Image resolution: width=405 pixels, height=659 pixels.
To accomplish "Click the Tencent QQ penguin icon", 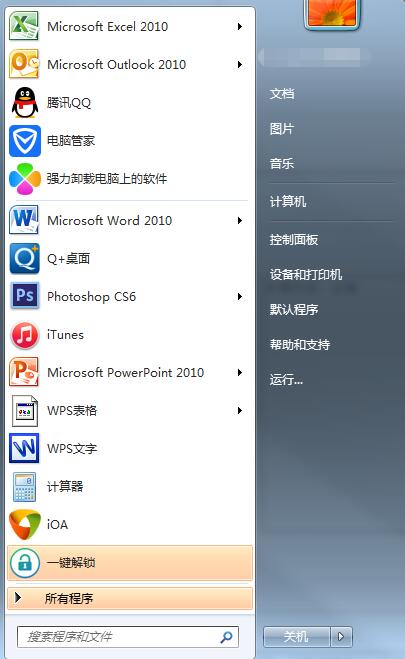I will click(x=24, y=102).
